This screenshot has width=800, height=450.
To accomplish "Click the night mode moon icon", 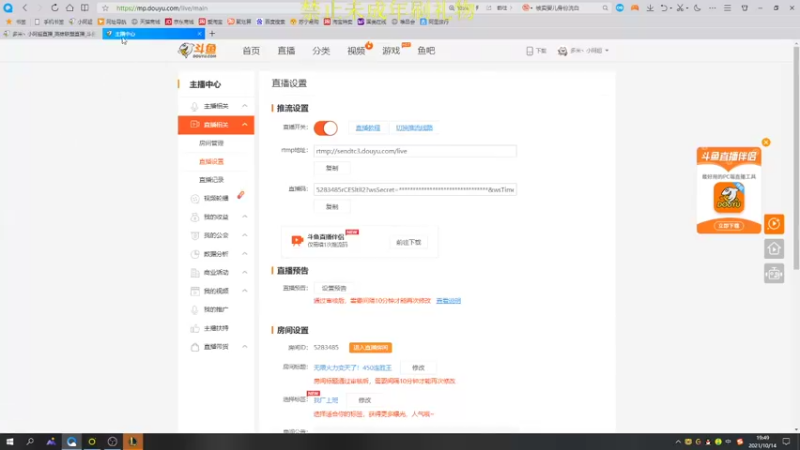I will (697, 8).
